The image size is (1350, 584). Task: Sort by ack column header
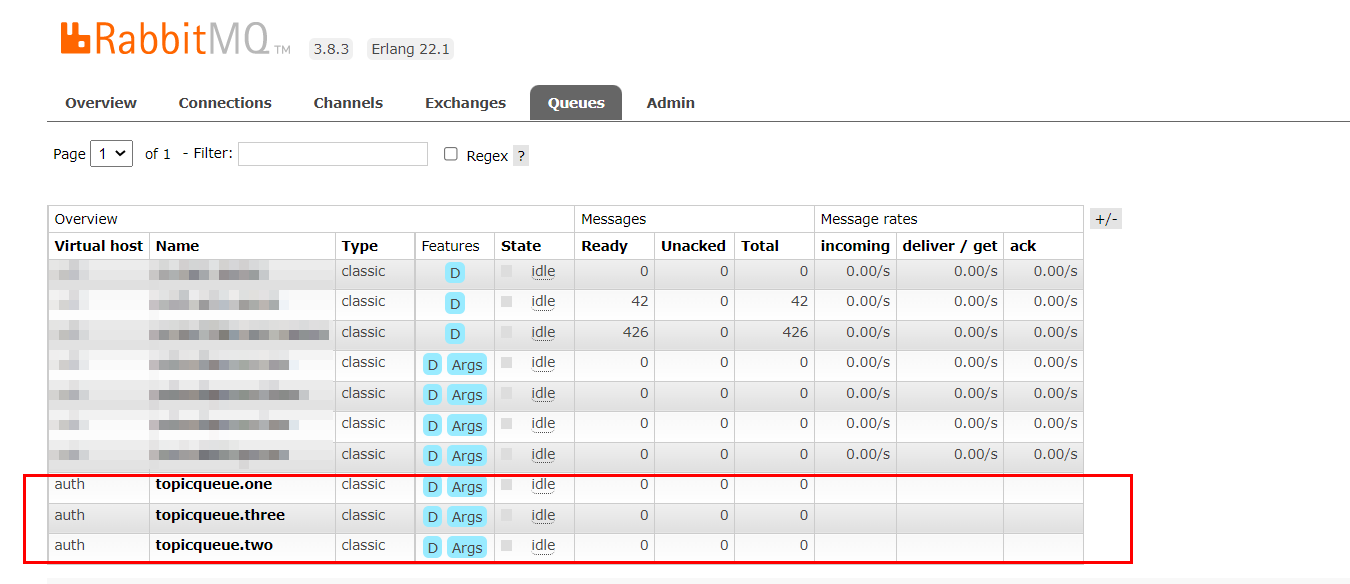tap(1023, 246)
